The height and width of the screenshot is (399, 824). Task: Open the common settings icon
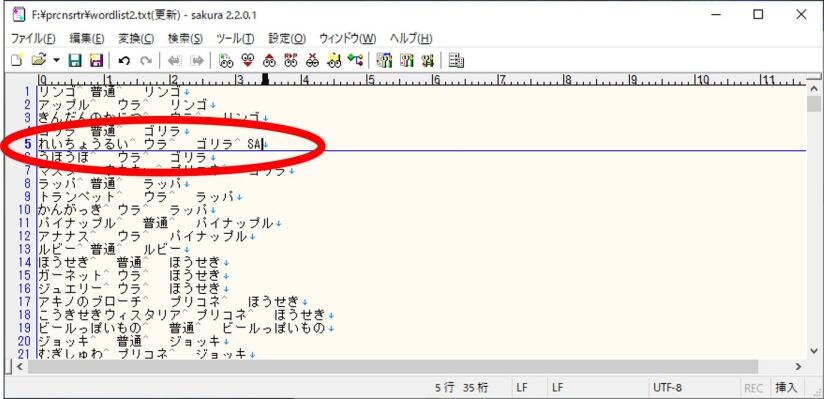pos(427,60)
